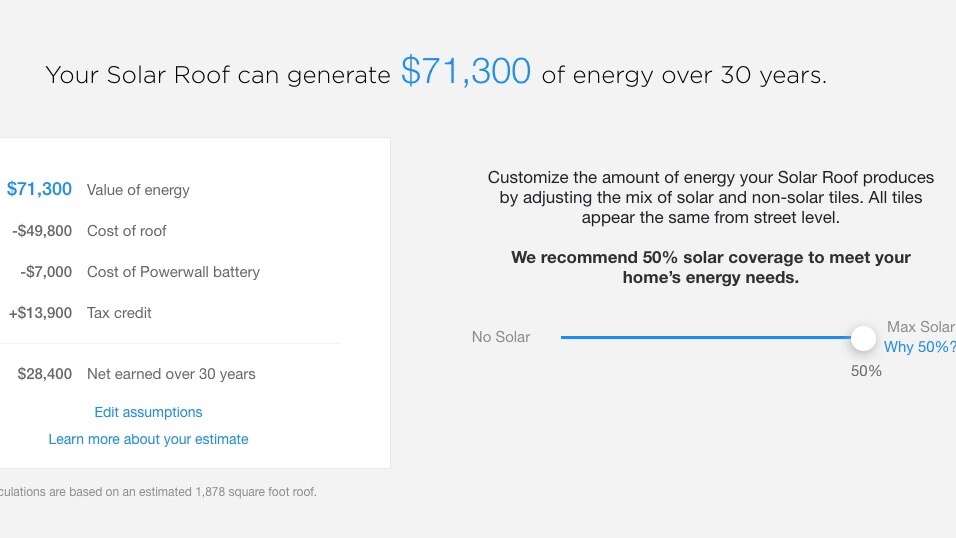The image size is (956, 538).
Task: Click the -$49,800 roof cost amount
Action: coord(42,231)
